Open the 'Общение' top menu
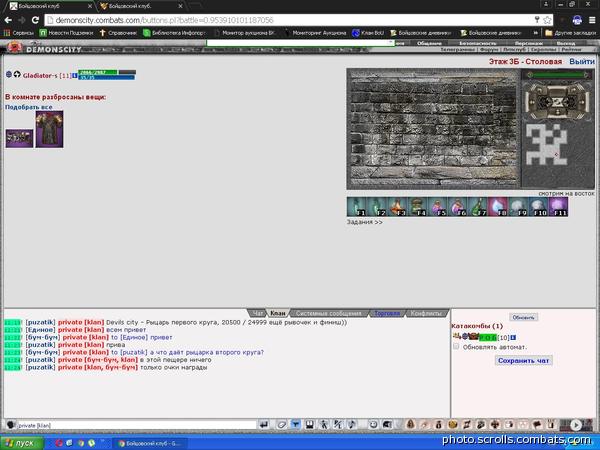This screenshot has width=600, height=450. 429,43
